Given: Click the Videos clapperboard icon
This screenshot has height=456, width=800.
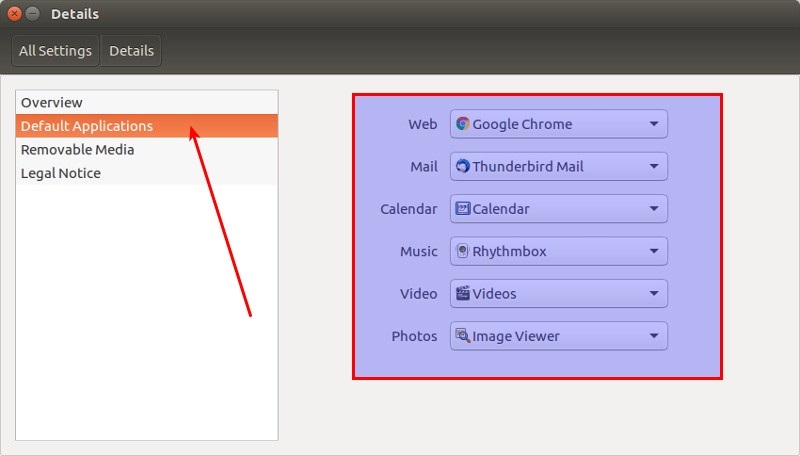Looking at the screenshot, I should pyautogui.click(x=463, y=293).
